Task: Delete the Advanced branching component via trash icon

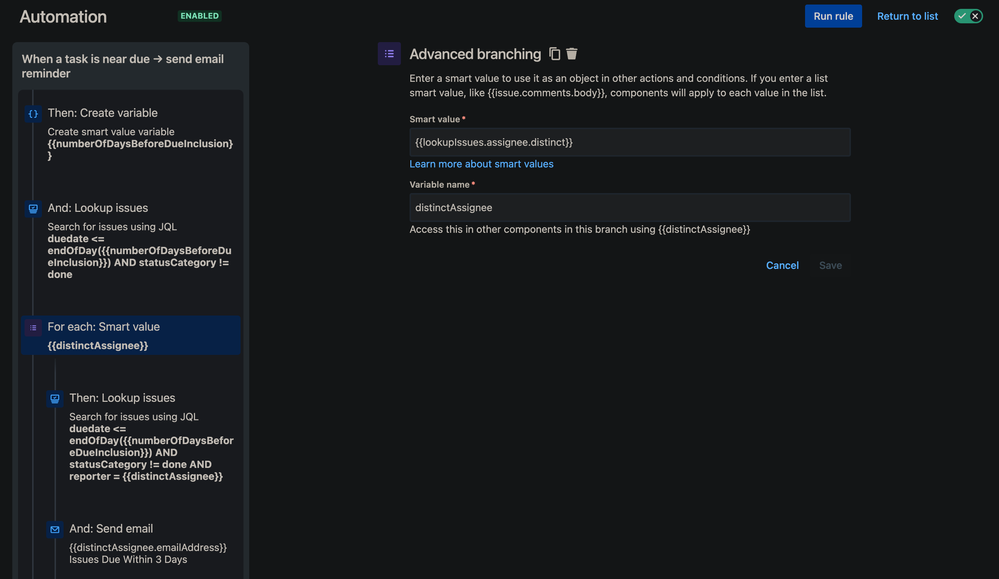Action: (x=571, y=54)
